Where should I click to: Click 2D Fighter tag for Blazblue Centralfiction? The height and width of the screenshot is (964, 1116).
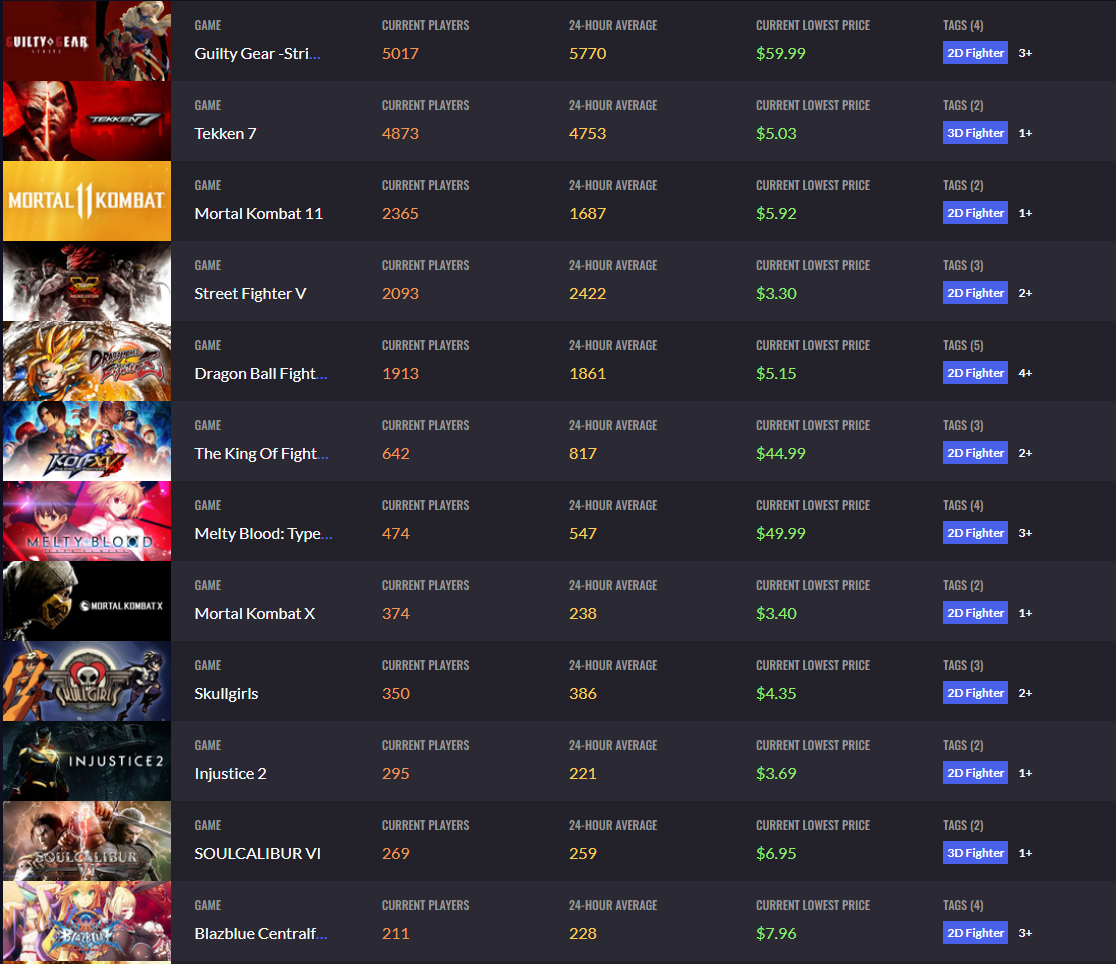pos(975,933)
